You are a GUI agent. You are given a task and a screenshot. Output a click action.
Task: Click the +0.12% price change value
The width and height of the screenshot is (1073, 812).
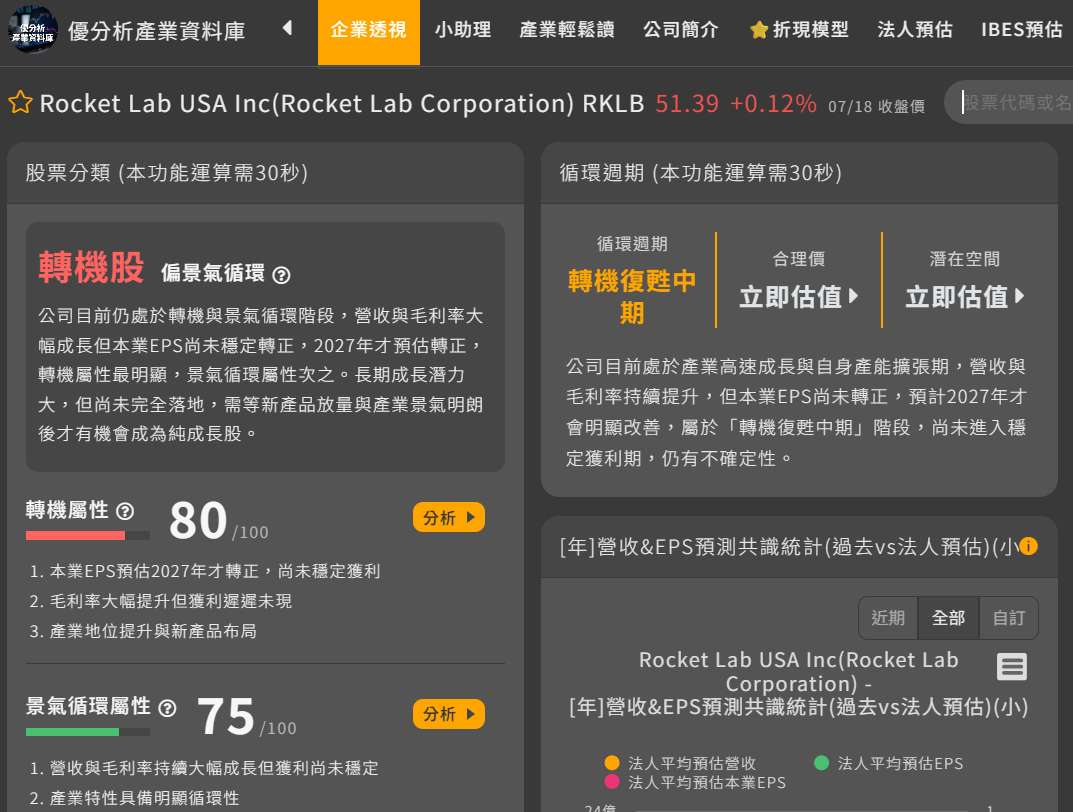pos(773,103)
